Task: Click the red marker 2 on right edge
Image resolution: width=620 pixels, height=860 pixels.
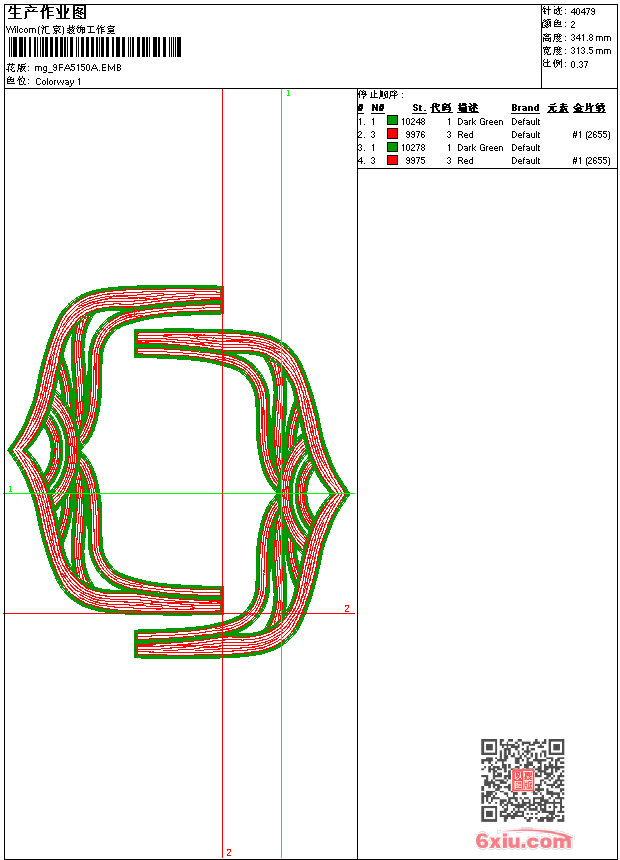Action: (x=347, y=608)
